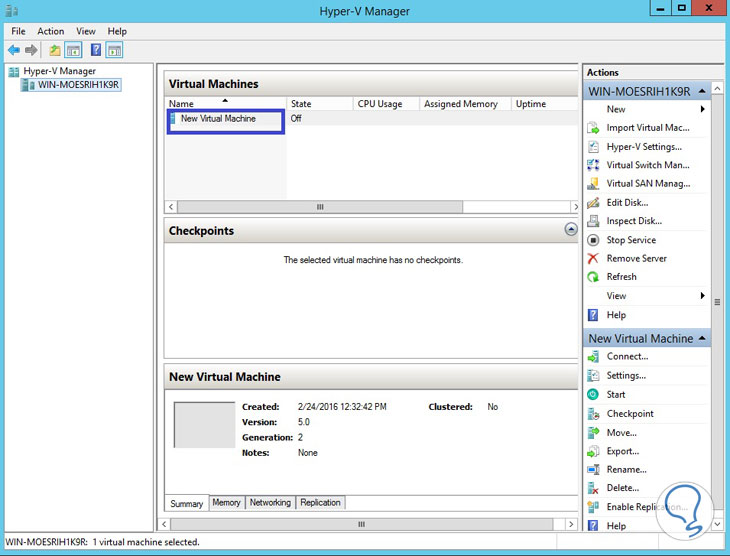Click Stop Service action link
This screenshot has width=730, height=556.
pos(631,240)
